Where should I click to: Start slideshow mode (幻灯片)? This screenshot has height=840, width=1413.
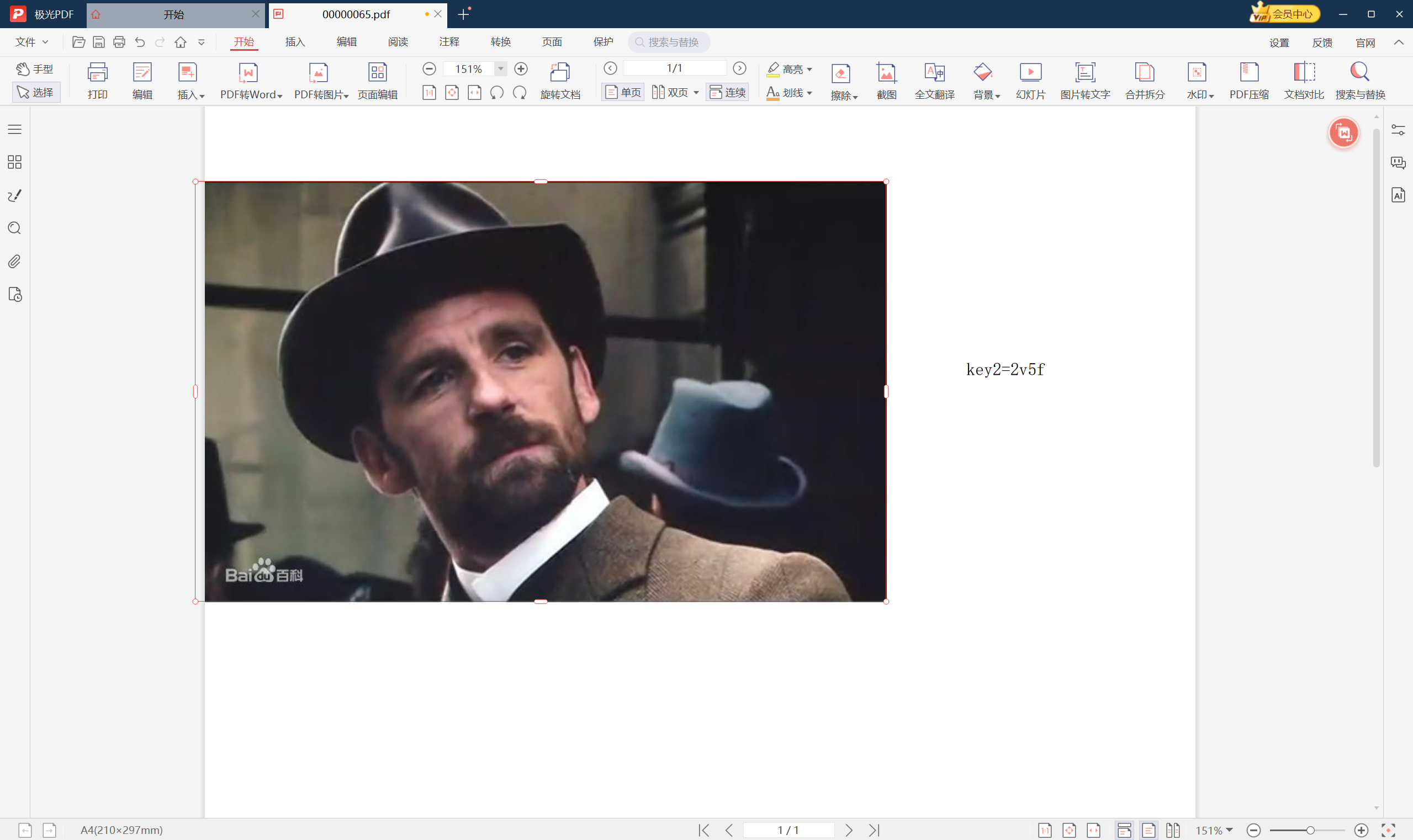point(1030,81)
